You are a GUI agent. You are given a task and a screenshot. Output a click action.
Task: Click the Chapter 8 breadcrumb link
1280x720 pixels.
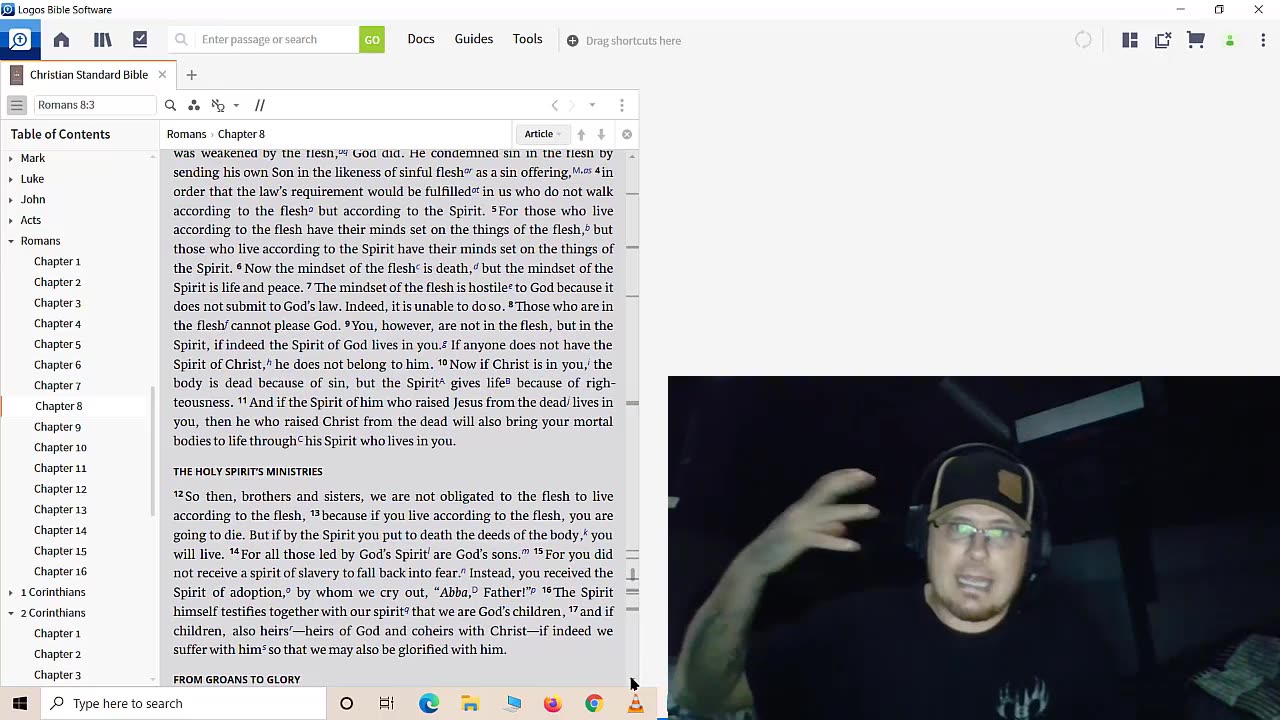241,134
